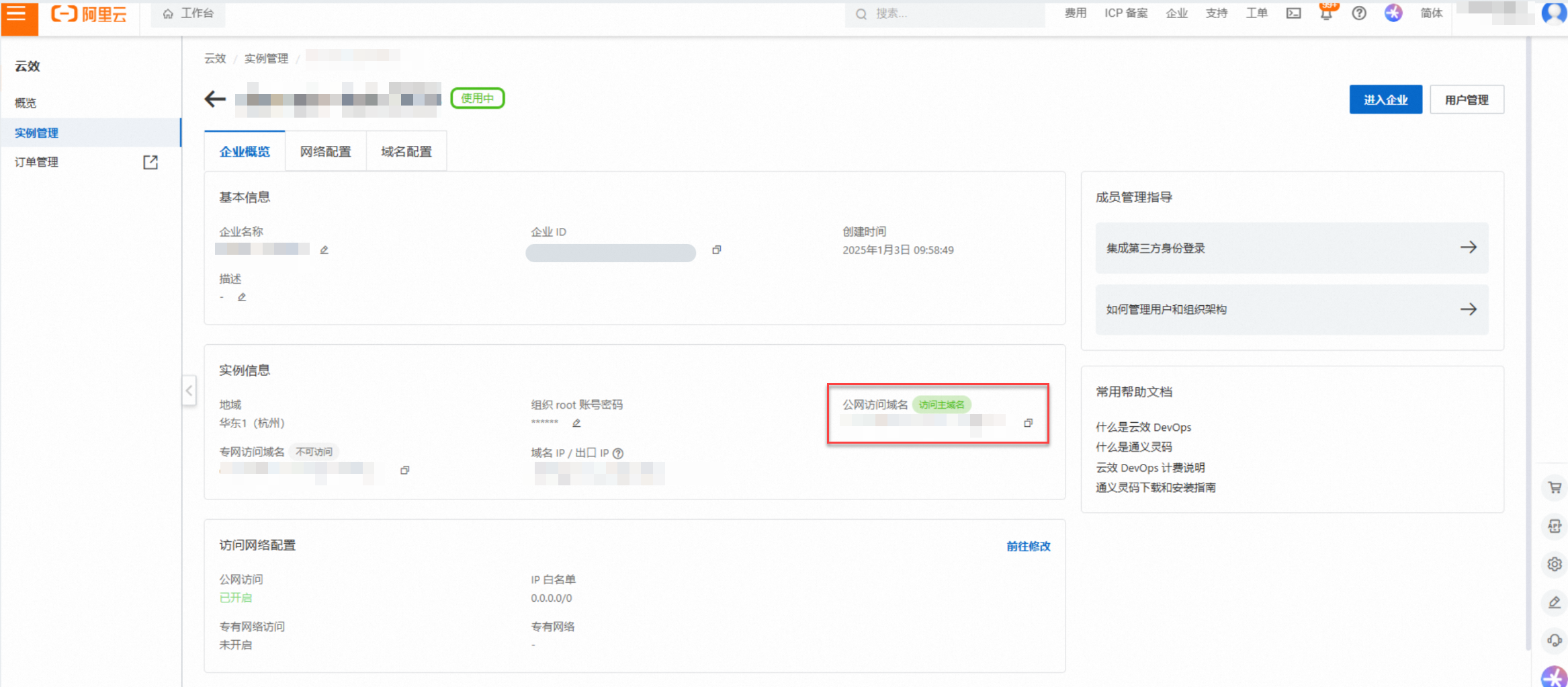The width and height of the screenshot is (1568, 687).
Task: Collapse the left sidebar panel
Action: 189,390
